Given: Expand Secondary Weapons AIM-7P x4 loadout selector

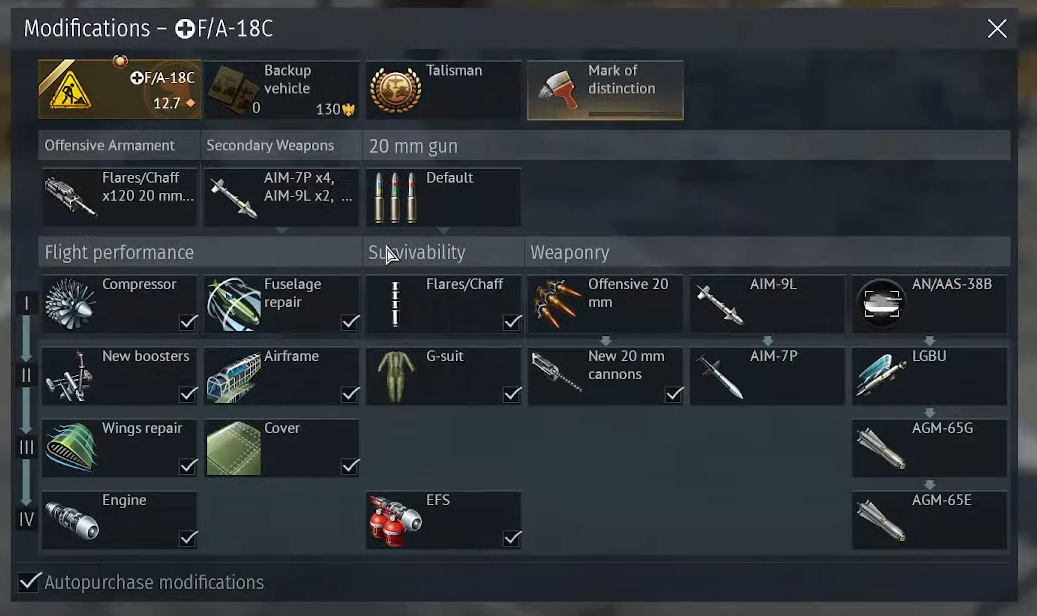Looking at the screenshot, I should click(x=282, y=197).
